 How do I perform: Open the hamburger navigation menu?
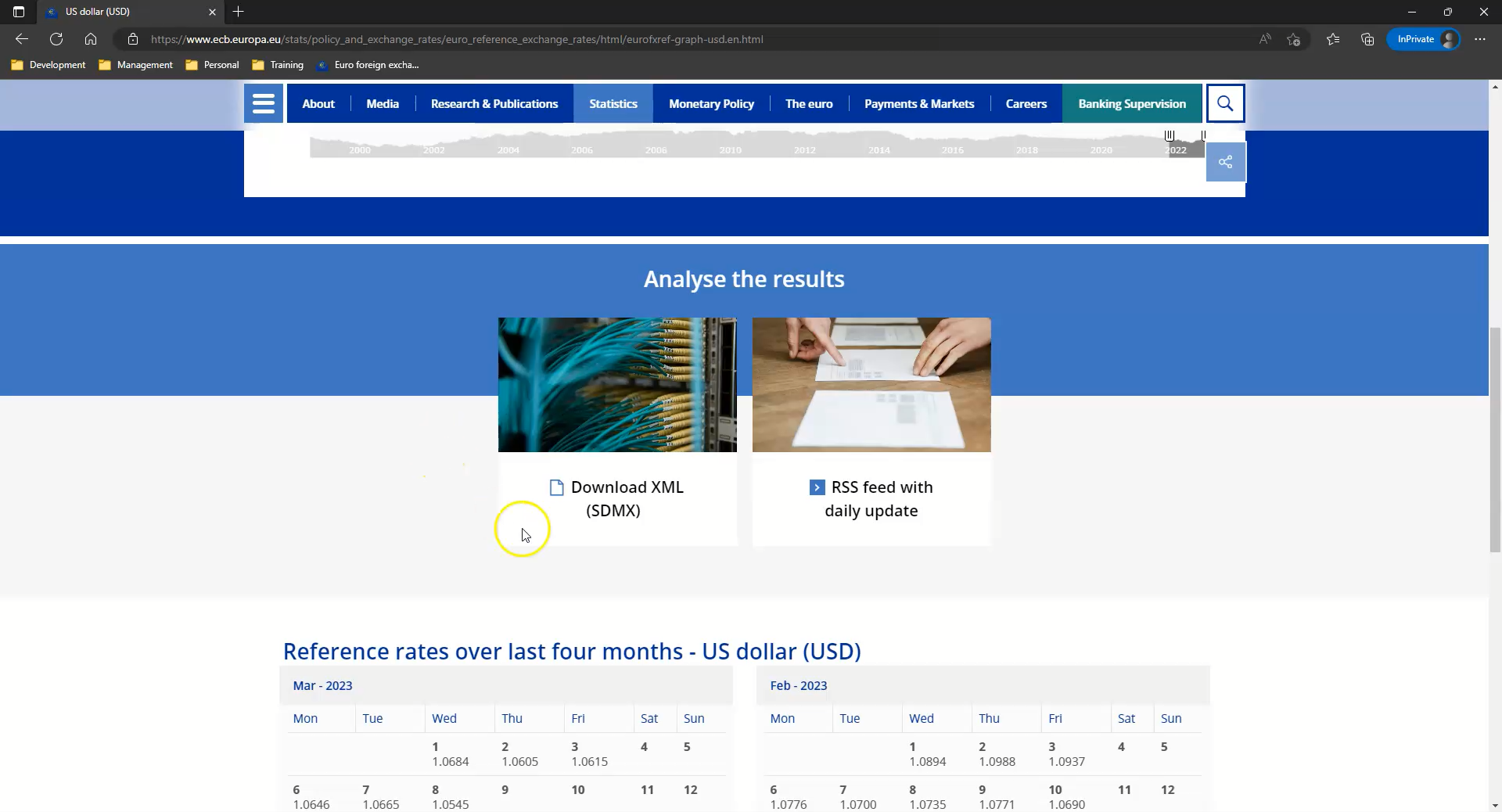click(x=263, y=103)
